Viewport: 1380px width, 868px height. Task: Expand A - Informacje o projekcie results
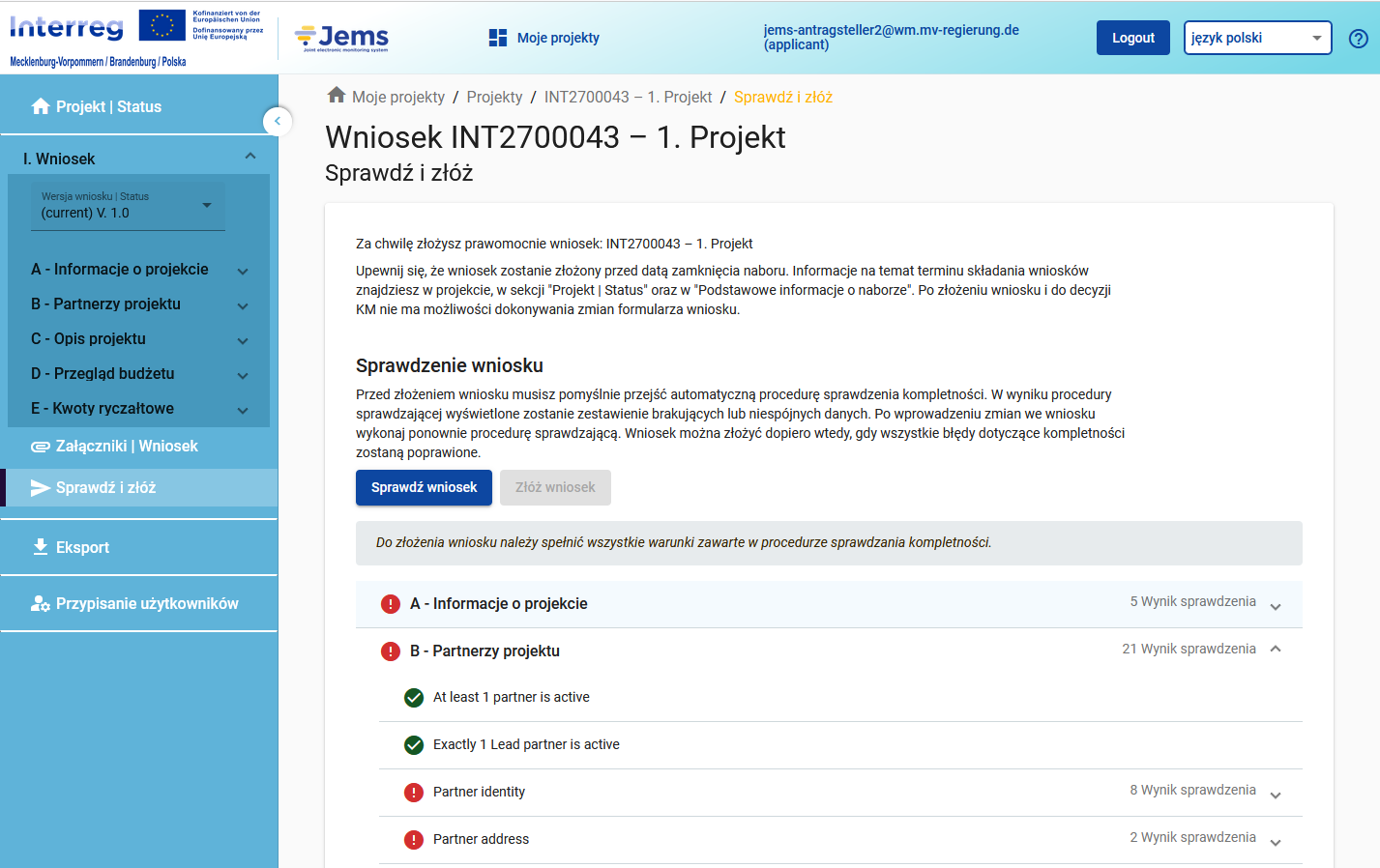1276,606
